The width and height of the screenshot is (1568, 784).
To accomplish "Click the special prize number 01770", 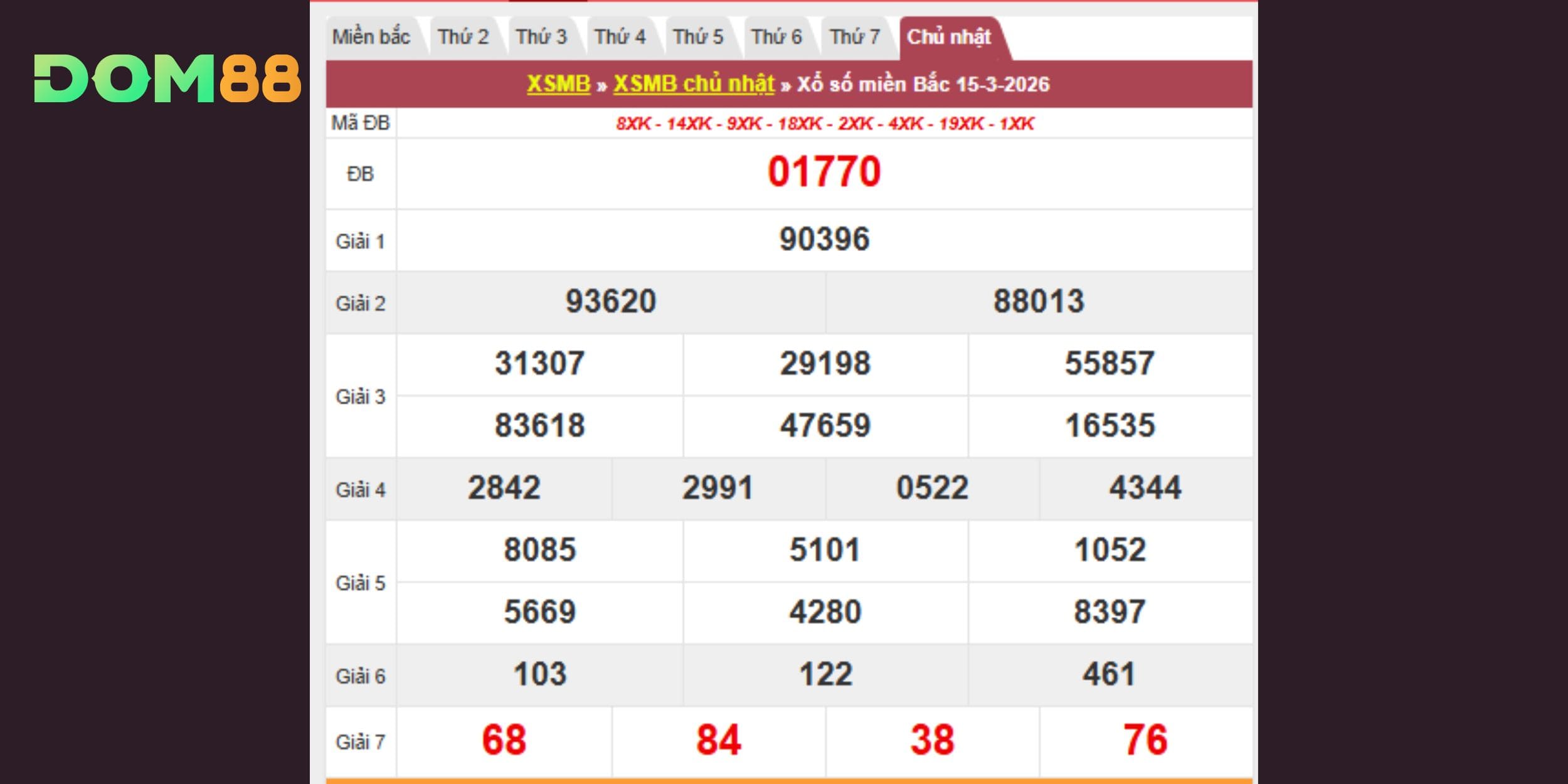I will (x=824, y=172).
